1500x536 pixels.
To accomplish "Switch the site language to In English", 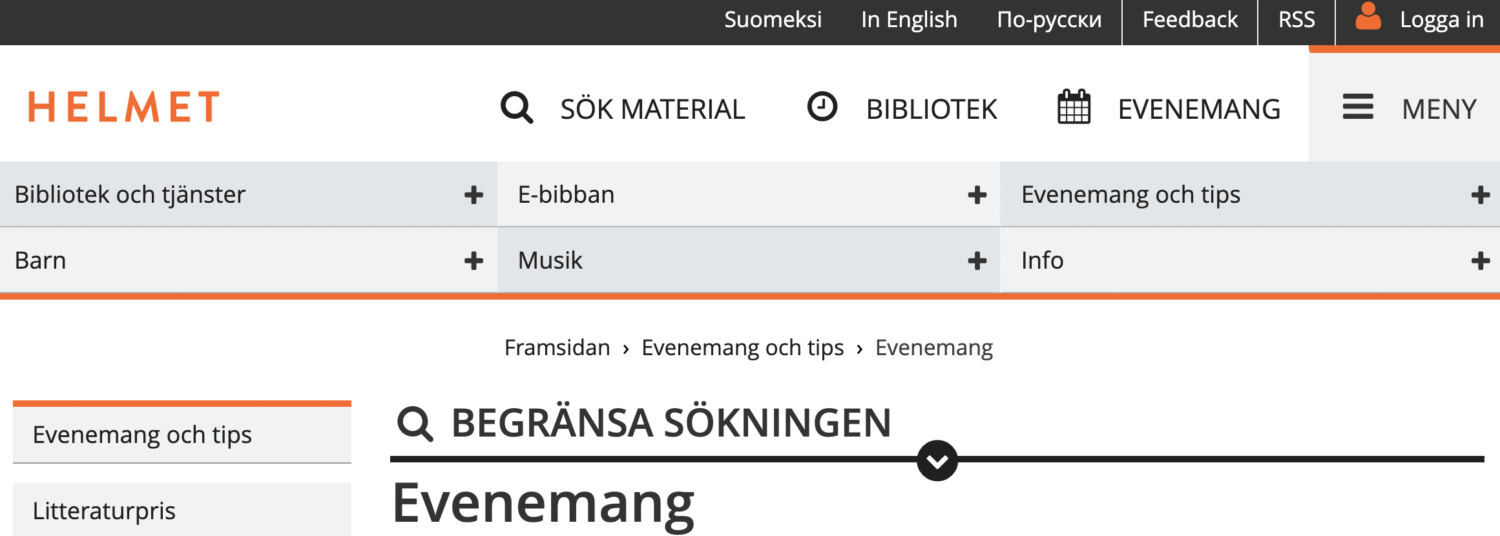I will point(909,20).
